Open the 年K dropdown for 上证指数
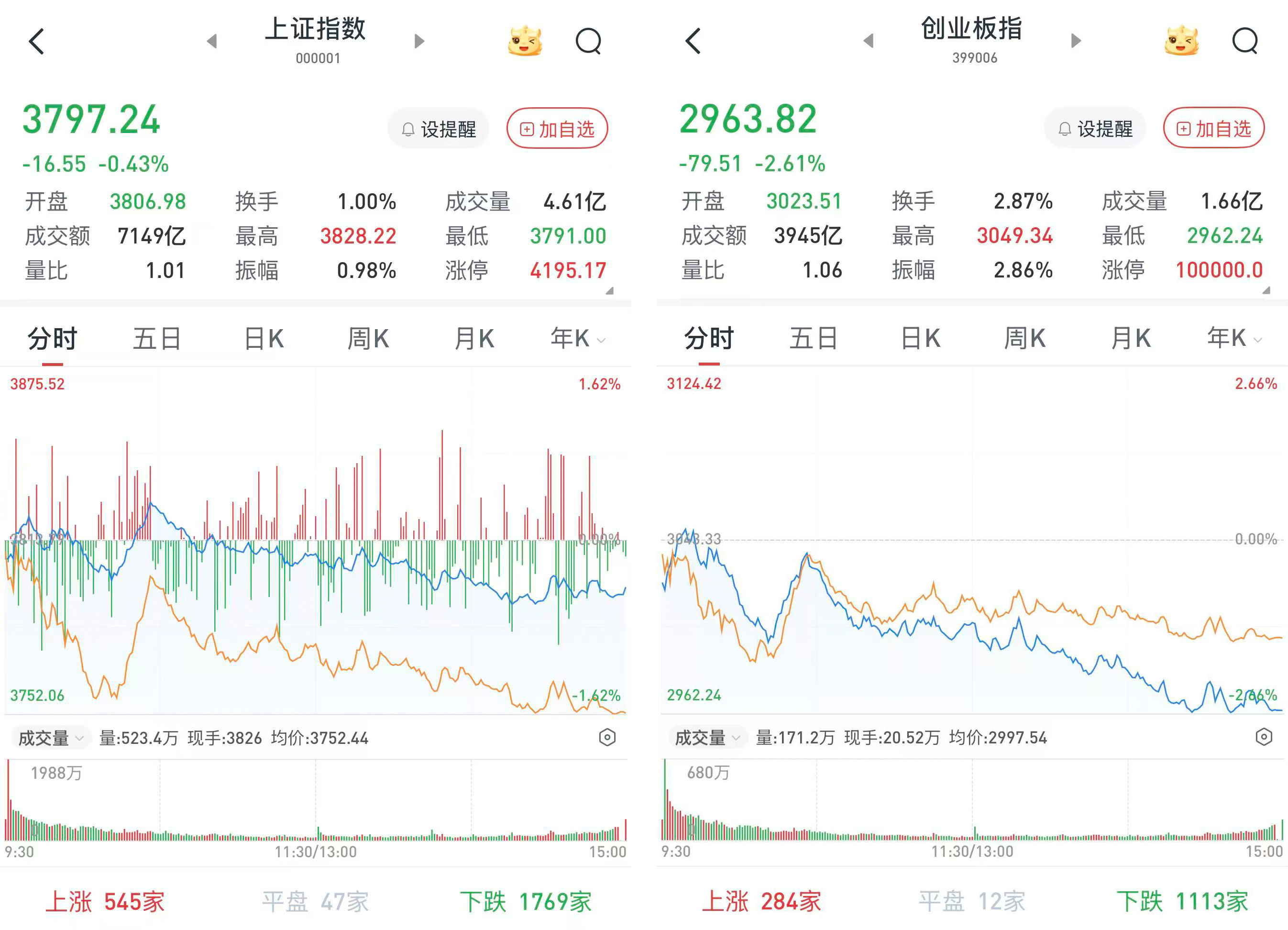 578,339
